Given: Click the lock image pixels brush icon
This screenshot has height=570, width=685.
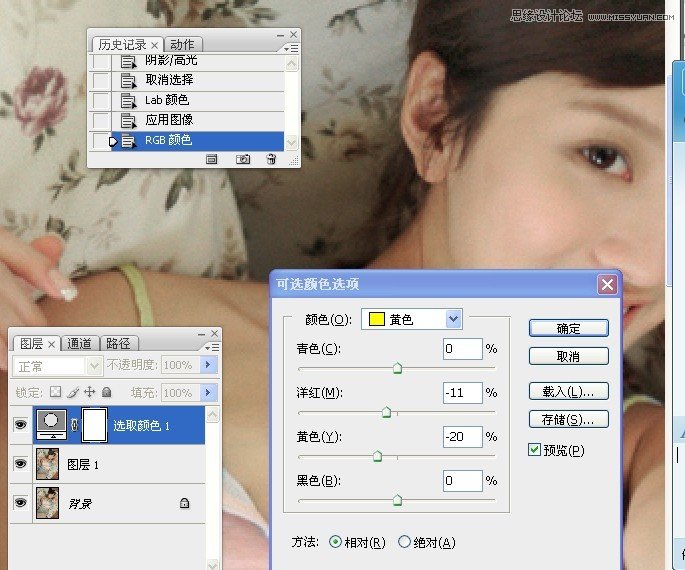Looking at the screenshot, I should pyautogui.click(x=73, y=392).
